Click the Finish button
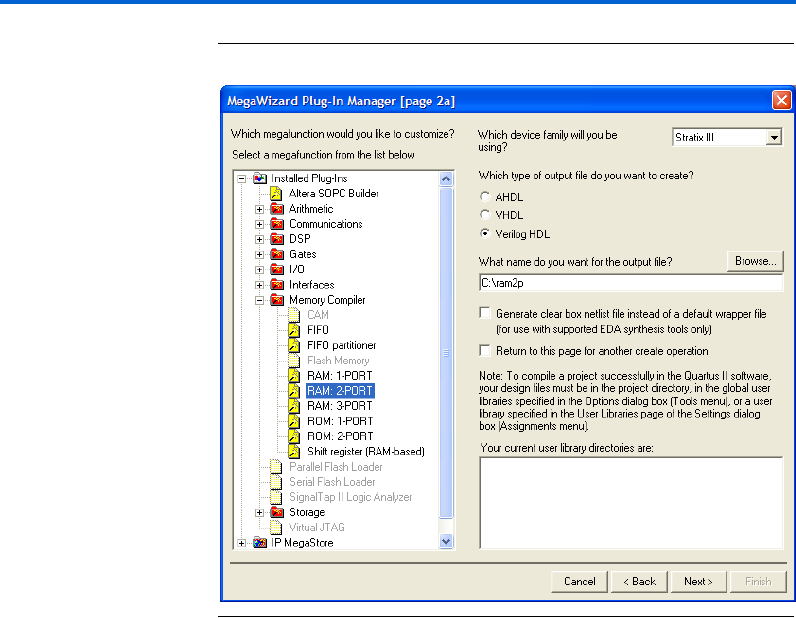This screenshot has height=618, width=796. 758,581
